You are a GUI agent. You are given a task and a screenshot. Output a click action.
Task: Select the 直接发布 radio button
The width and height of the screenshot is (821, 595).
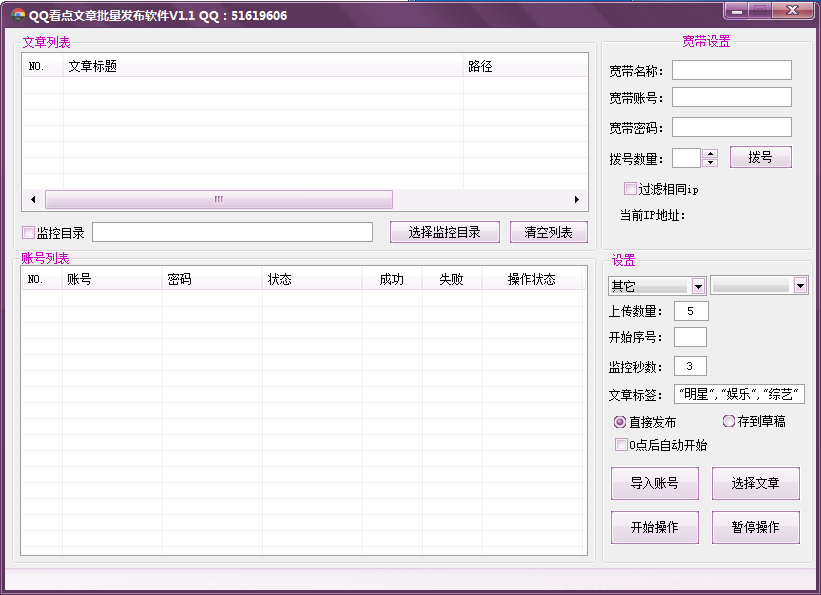620,422
